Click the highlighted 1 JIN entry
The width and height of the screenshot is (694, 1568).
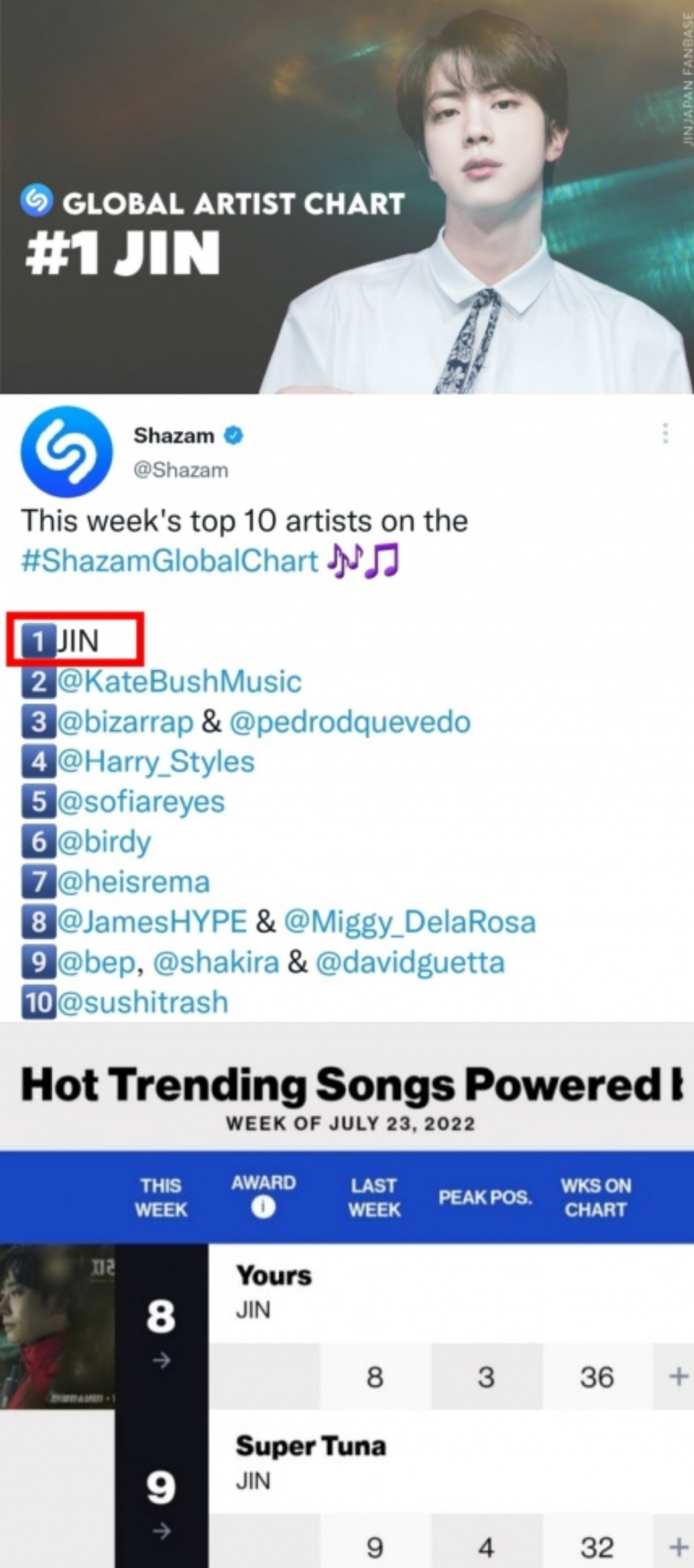pyautogui.click(x=75, y=640)
